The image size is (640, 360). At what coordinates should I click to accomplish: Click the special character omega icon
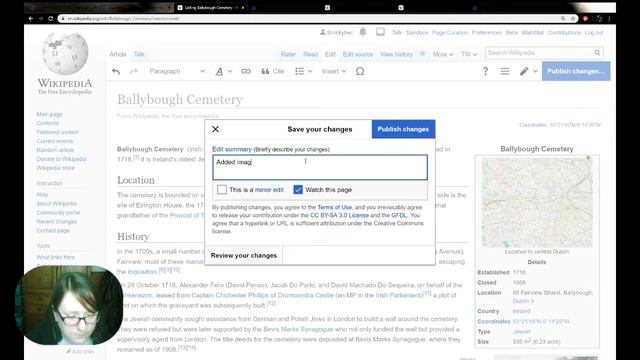[x=360, y=71]
